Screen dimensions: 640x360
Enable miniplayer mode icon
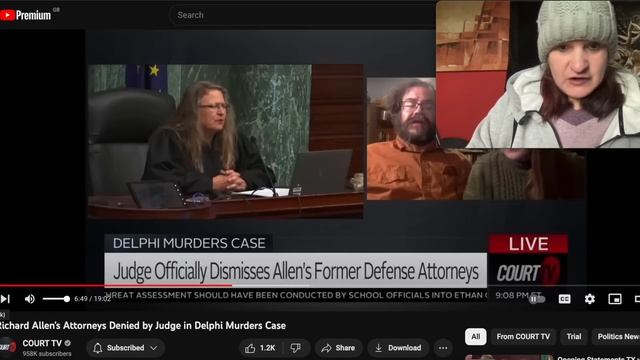[615, 299]
